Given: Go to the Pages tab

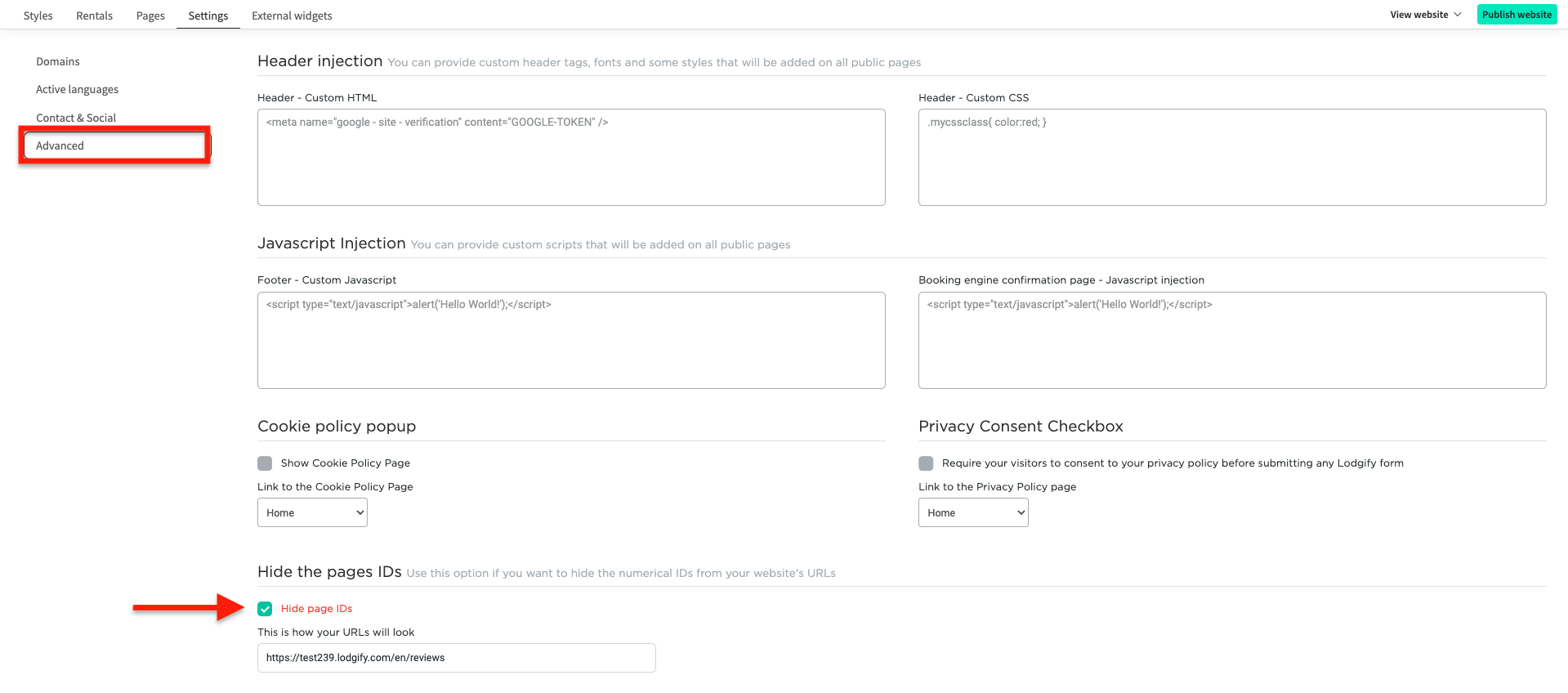Looking at the screenshot, I should (150, 15).
